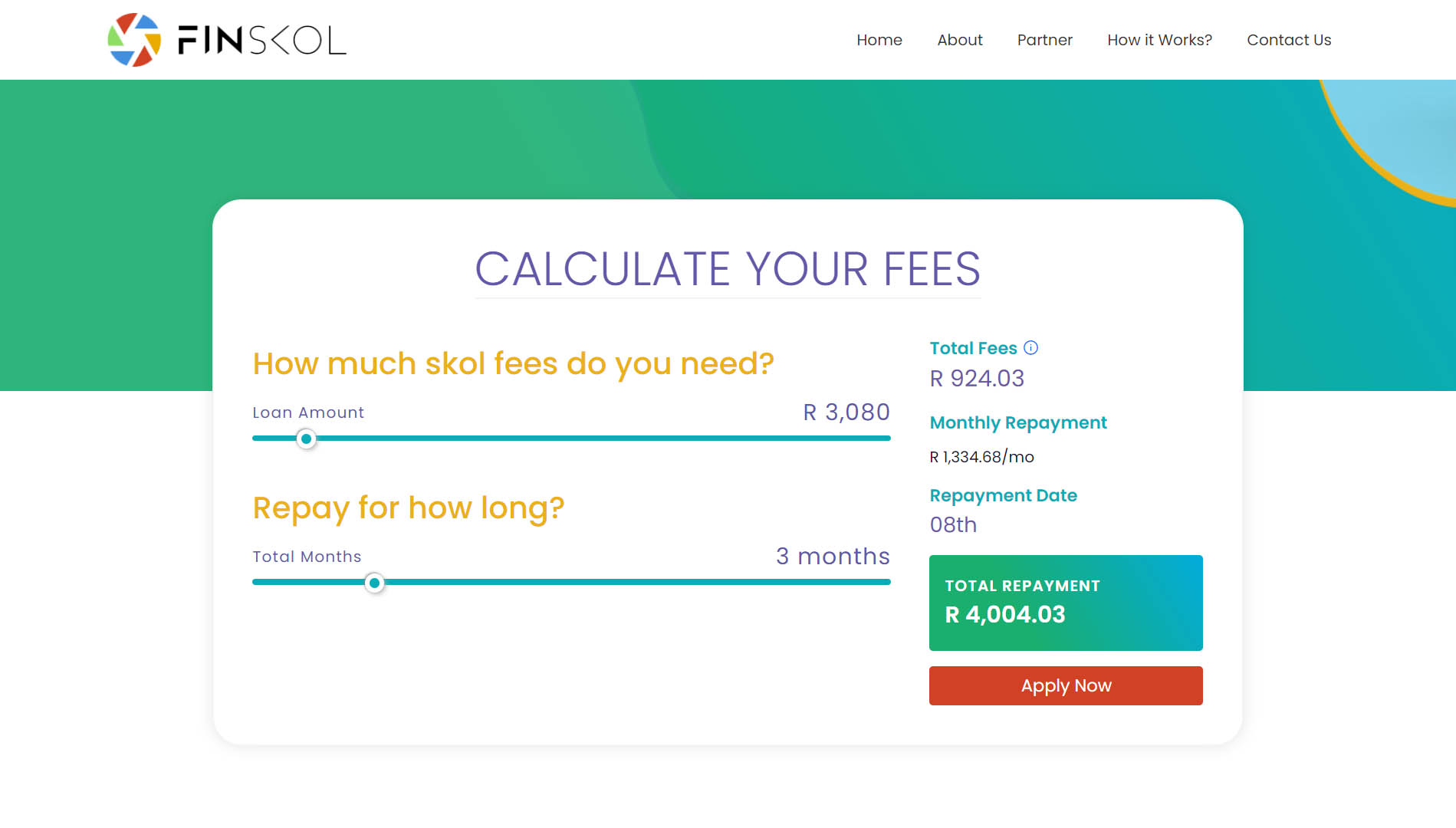Select the Monthly Repayment amount text

pyautogui.click(x=981, y=457)
